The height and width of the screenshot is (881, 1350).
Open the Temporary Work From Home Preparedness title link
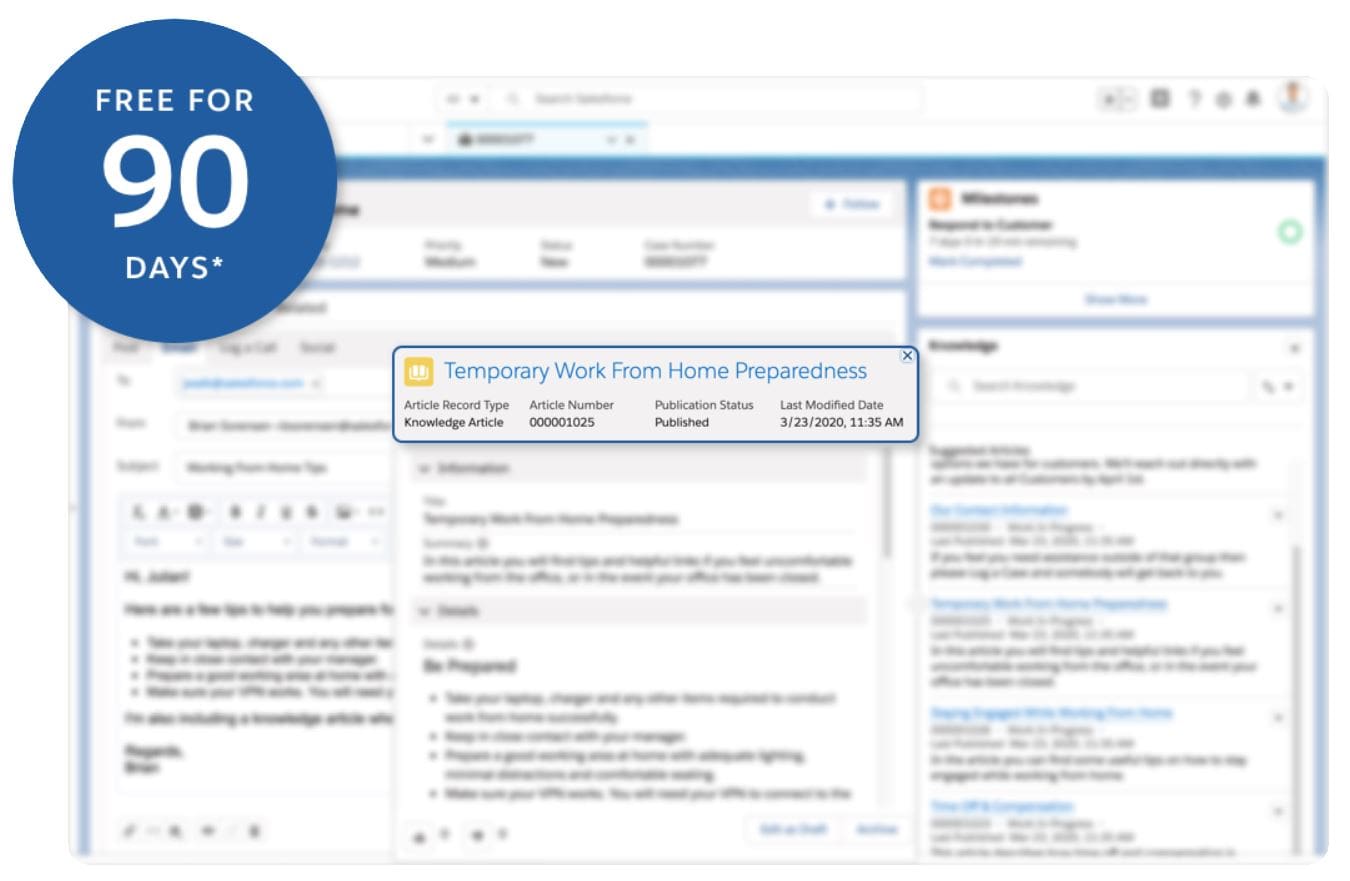[x=655, y=371]
